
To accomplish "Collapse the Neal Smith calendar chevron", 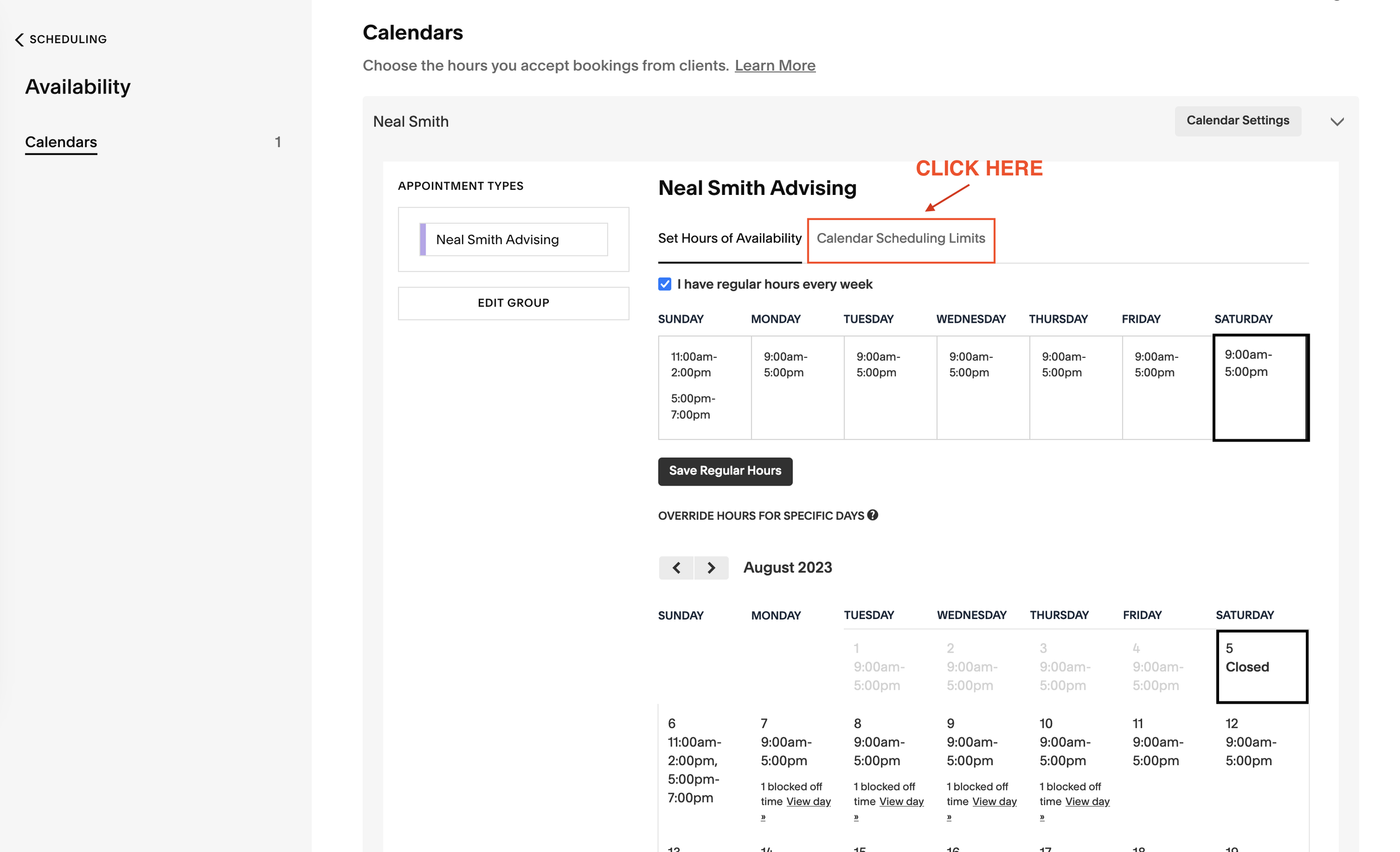I will (1337, 122).
